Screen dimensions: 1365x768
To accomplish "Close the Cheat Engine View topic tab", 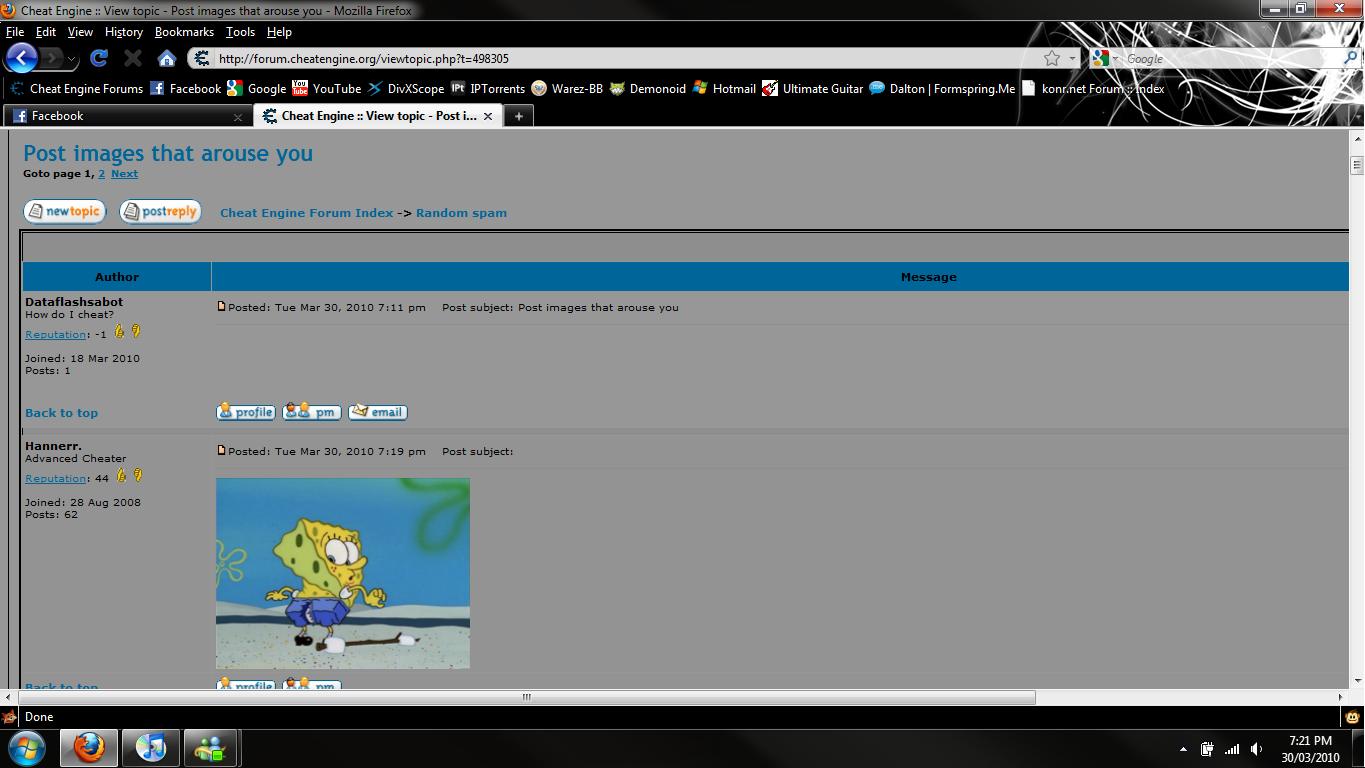I will (x=488, y=117).
